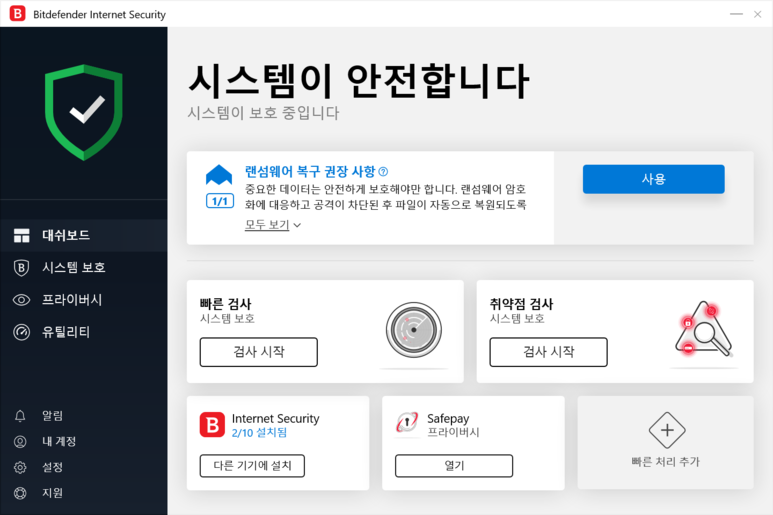Click the blue 사용 button
The width and height of the screenshot is (773, 515).
pyautogui.click(x=654, y=179)
